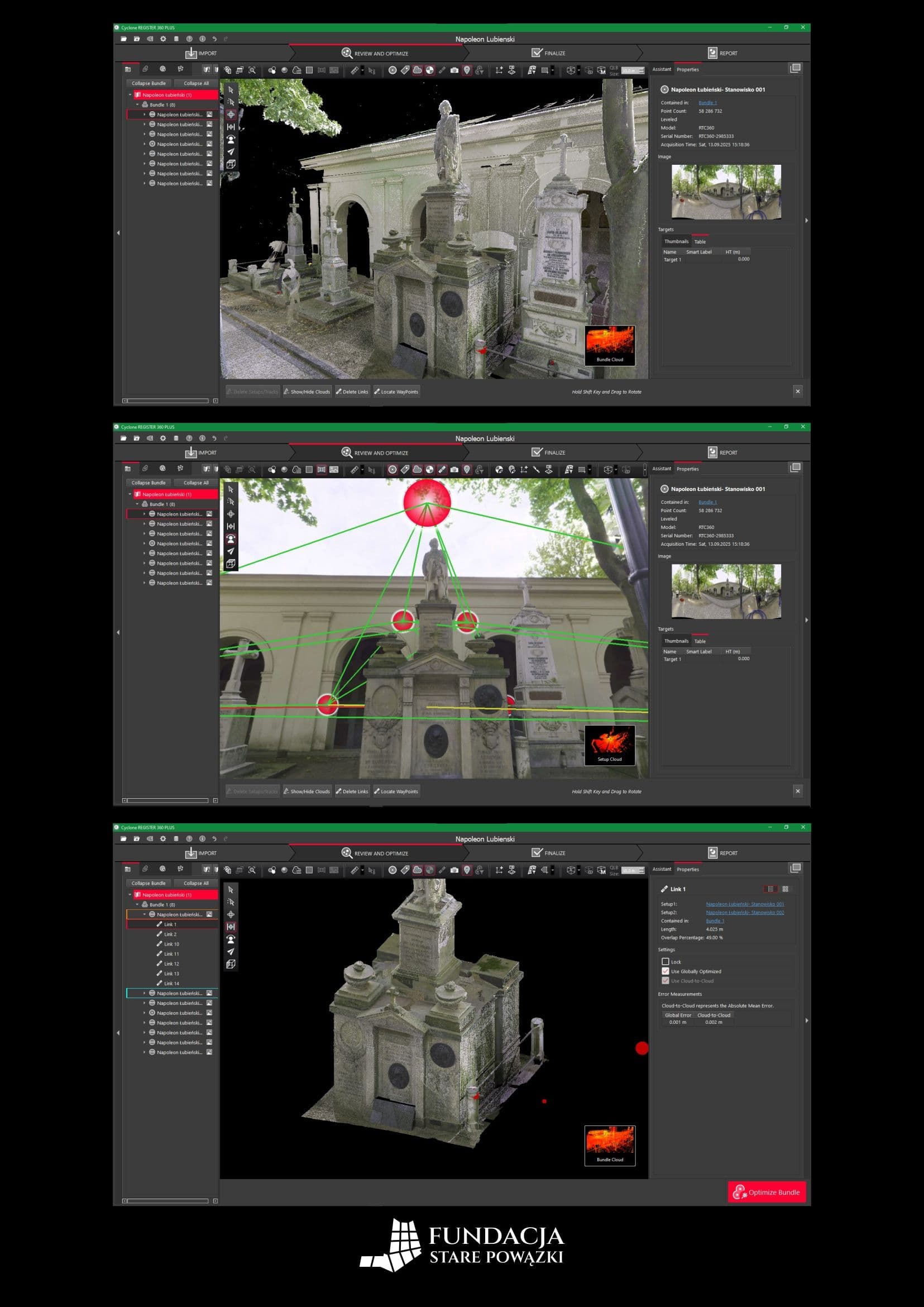Select the distance measure tool in bottom window
This screenshot has width=924, height=1307.
pos(231,927)
